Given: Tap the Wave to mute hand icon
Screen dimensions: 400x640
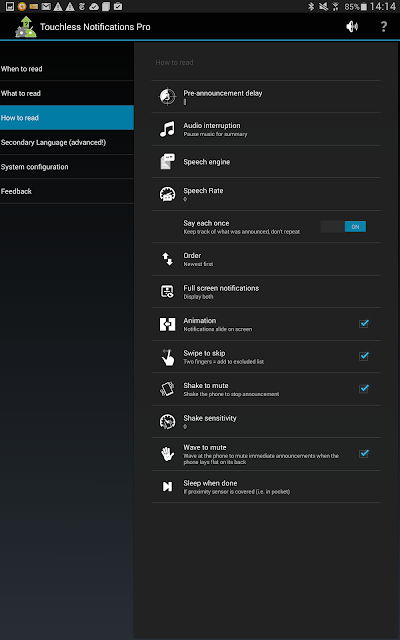Looking at the screenshot, I should (x=167, y=454).
